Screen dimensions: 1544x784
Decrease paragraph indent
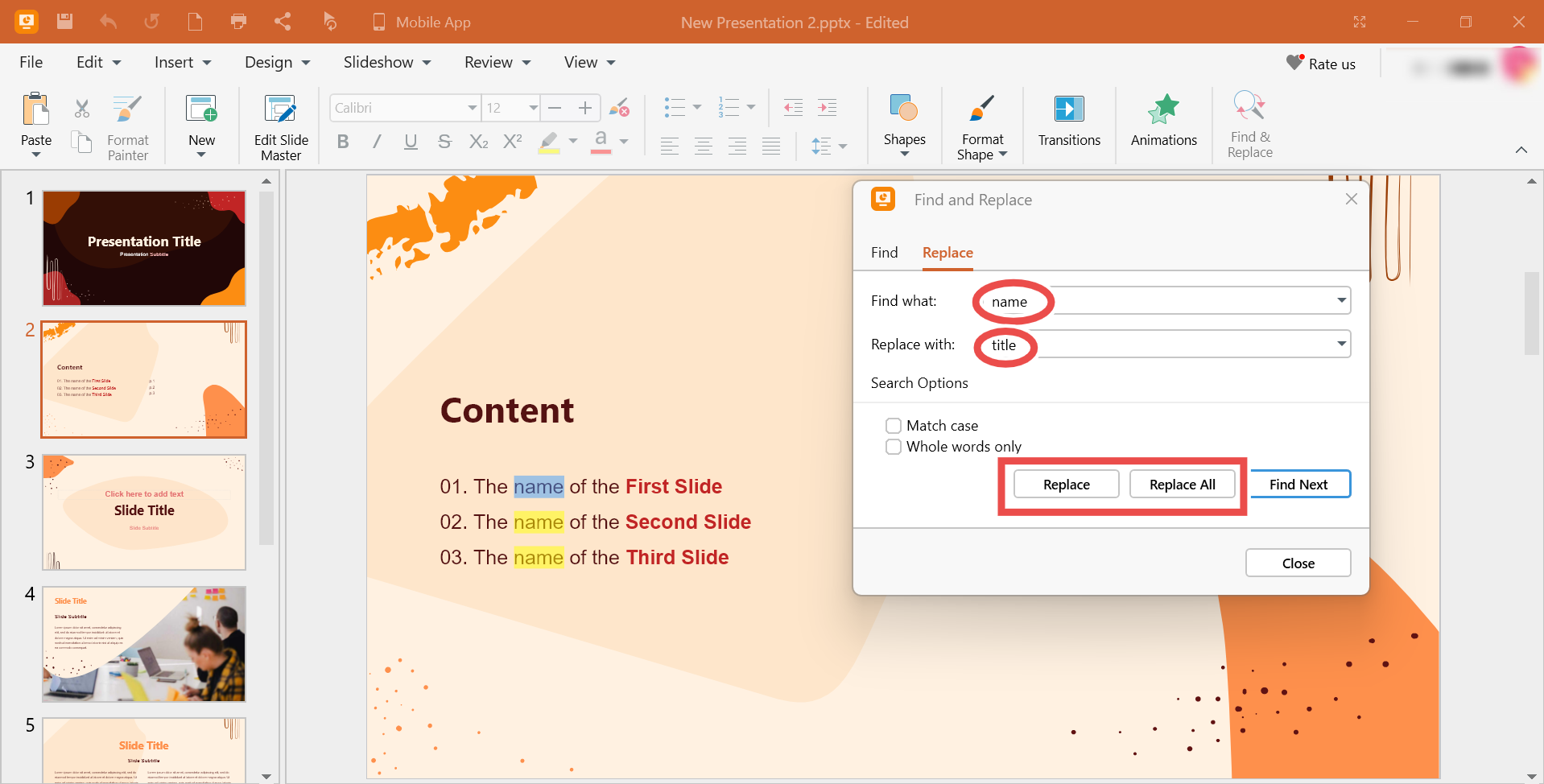pos(793,107)
